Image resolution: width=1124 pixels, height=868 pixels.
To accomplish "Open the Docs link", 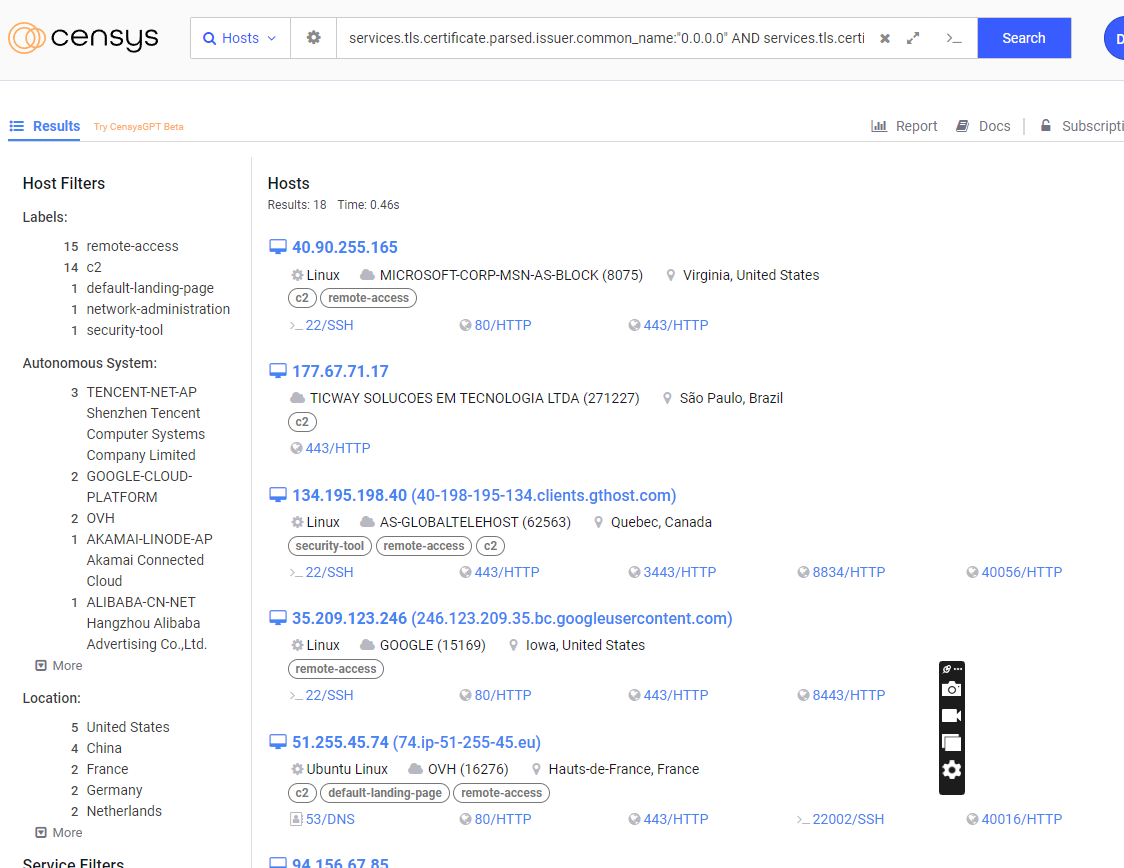I will click(983, 126).
